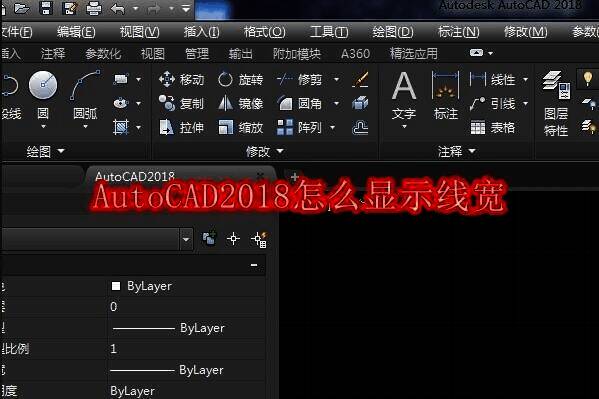Open the 绘图(D) menu
The width and height of the screenshot is (599, 399).
(x=393, y=32)
